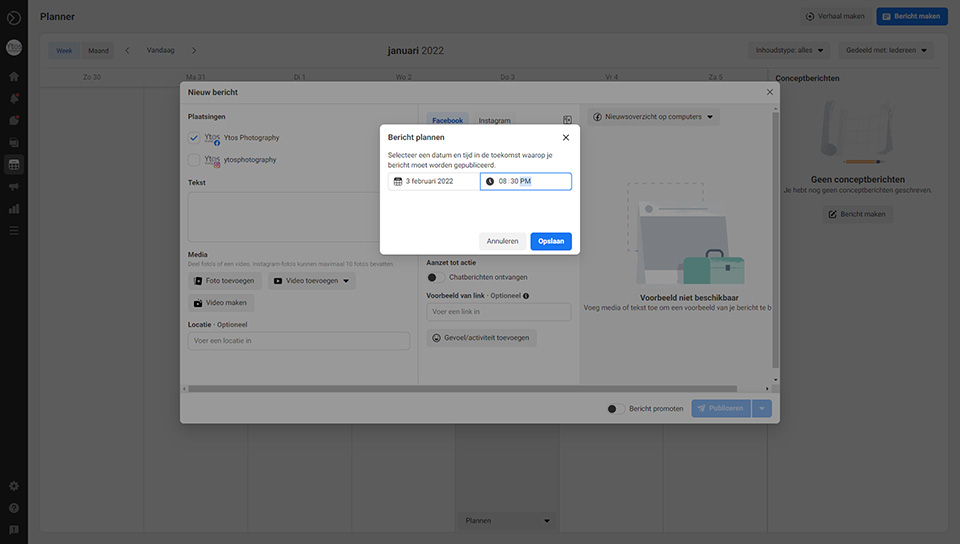Click Gevoel/activiteit toevoegen button
The height and width of the screenshot is (544, 960).
pyautogui.click(x=481, y=338)
